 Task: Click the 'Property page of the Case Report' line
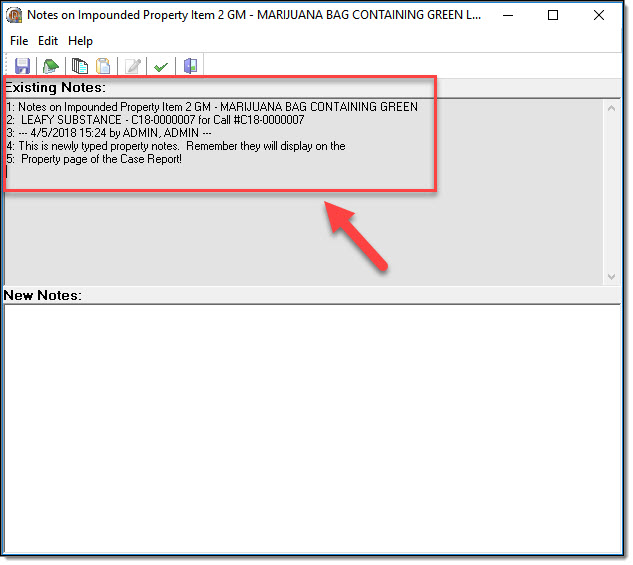(x=100, y=159)
